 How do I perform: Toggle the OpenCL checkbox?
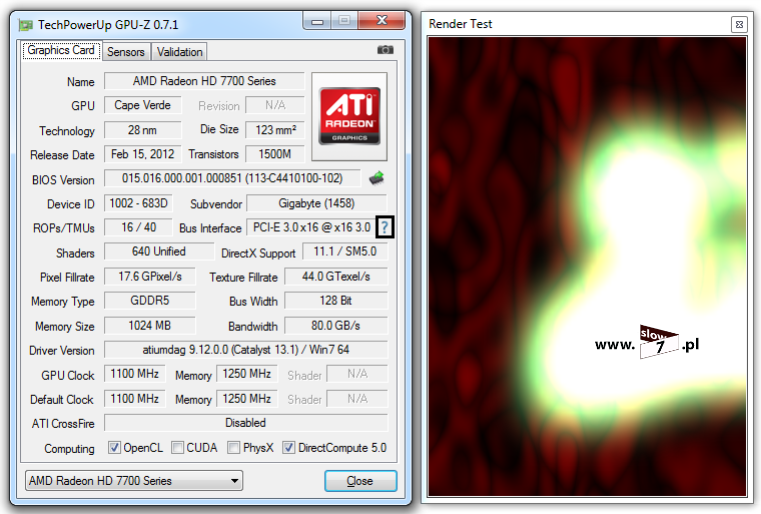114,448
